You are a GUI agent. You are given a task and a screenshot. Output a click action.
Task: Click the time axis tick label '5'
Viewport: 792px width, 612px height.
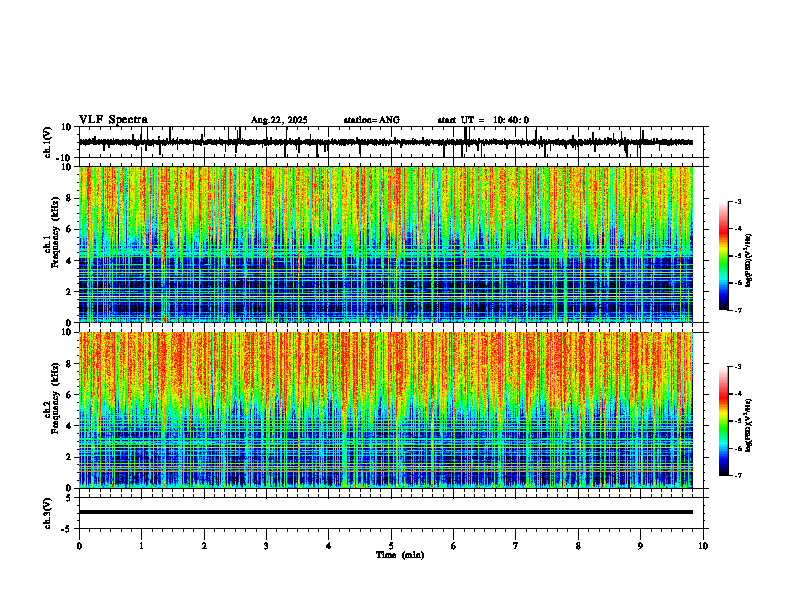point(391,546)
